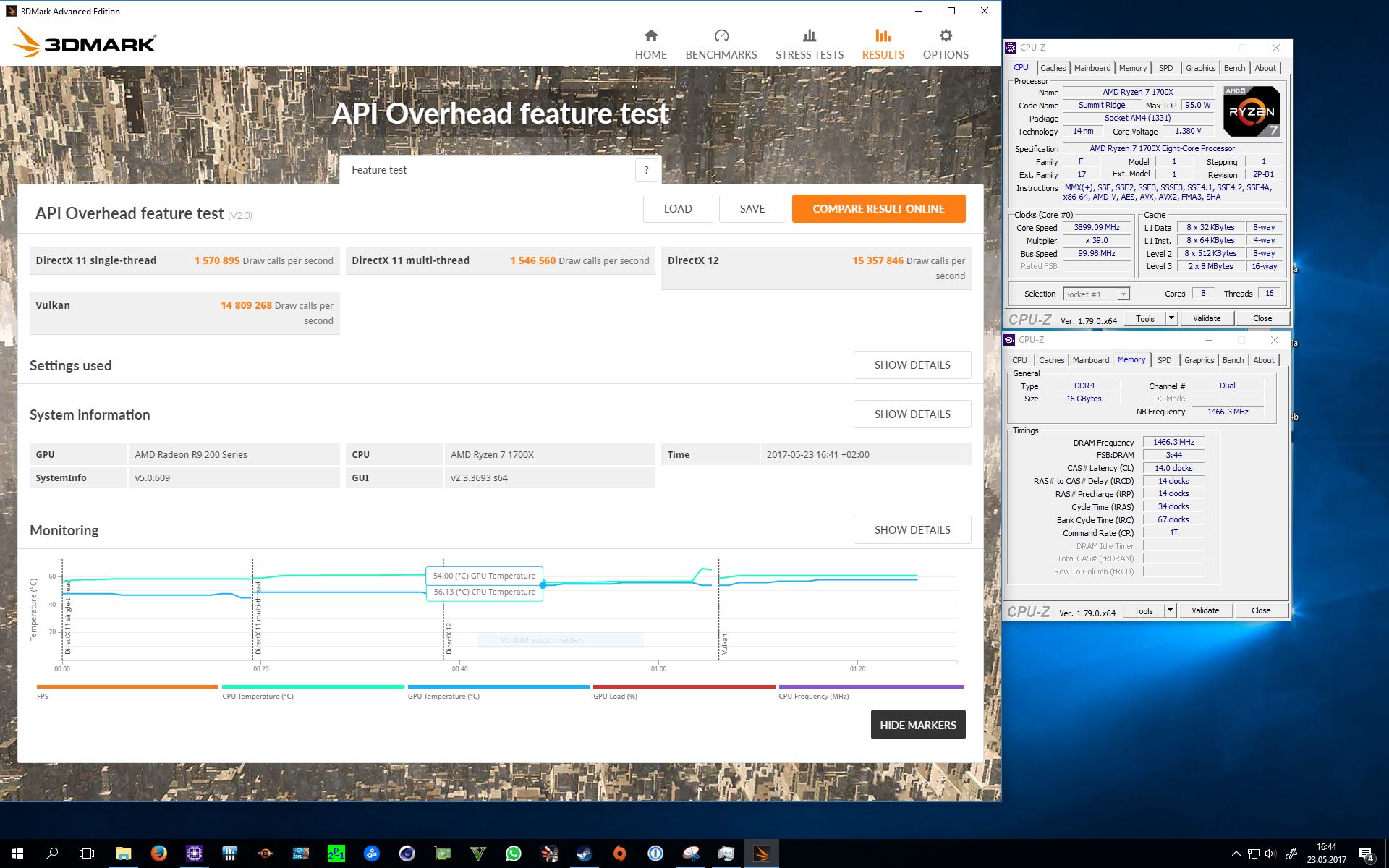Viewport: 1389px width, 868px height.
Task: Switch to the Mainboard tab in upper CPU-Z
Action: pos(1092,68)
